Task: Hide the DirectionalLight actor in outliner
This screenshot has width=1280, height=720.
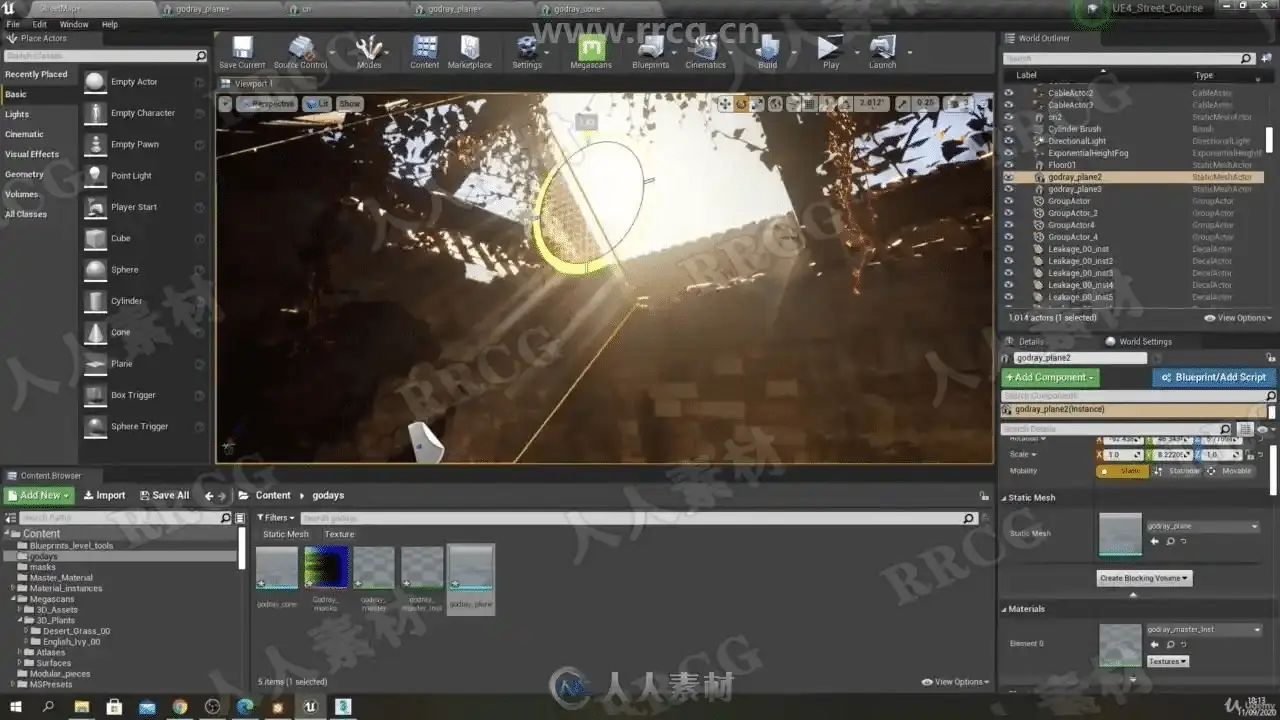Action: click(1008, 141)
